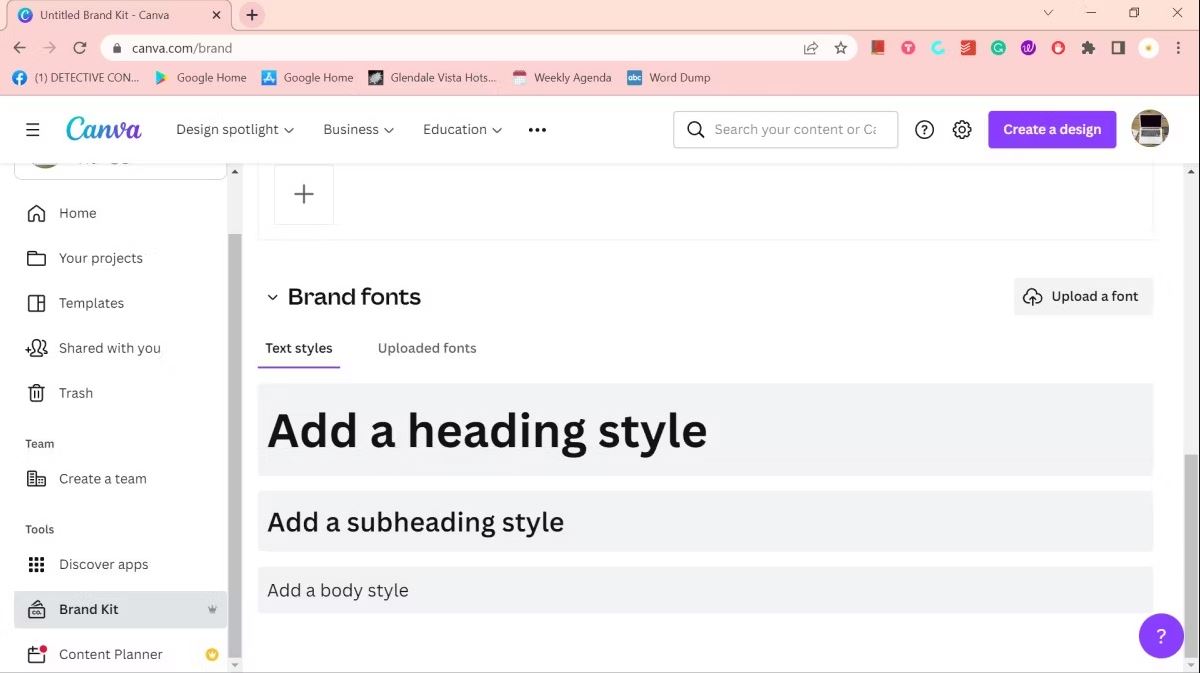Select the Text styles tab

[299, 348]
